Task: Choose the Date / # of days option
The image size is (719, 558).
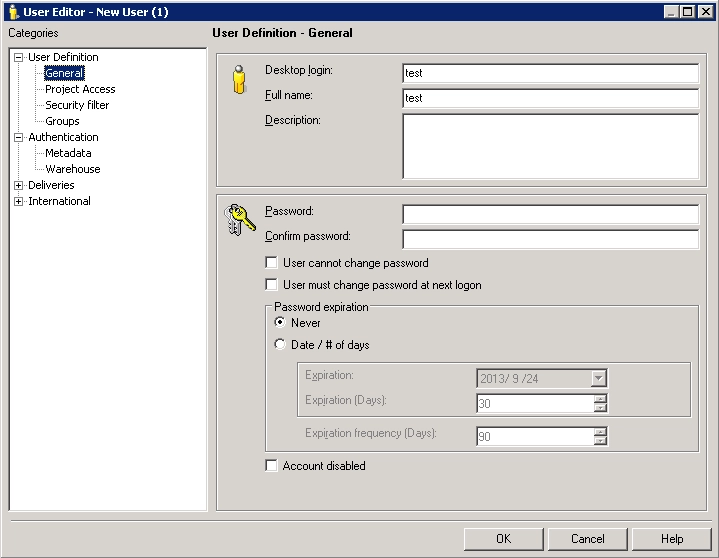Action: pos(280,344)
